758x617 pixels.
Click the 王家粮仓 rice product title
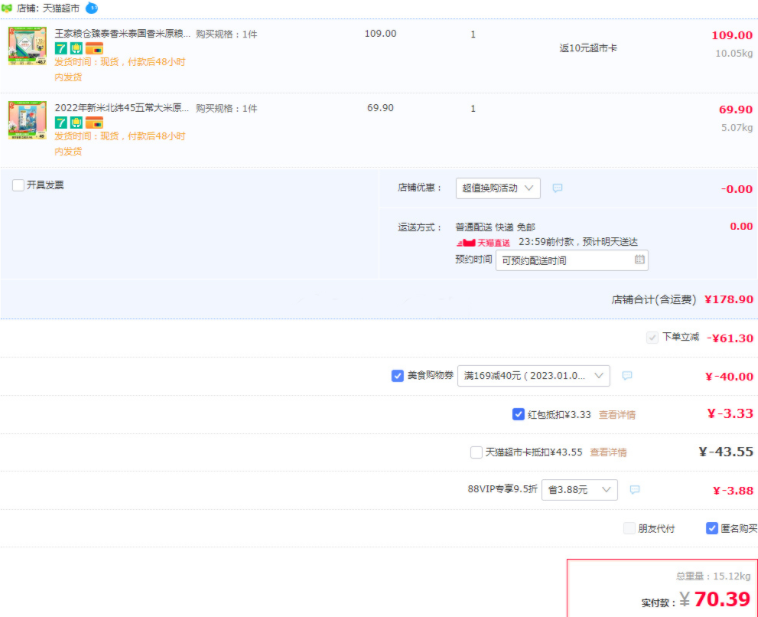pos(122,34)
